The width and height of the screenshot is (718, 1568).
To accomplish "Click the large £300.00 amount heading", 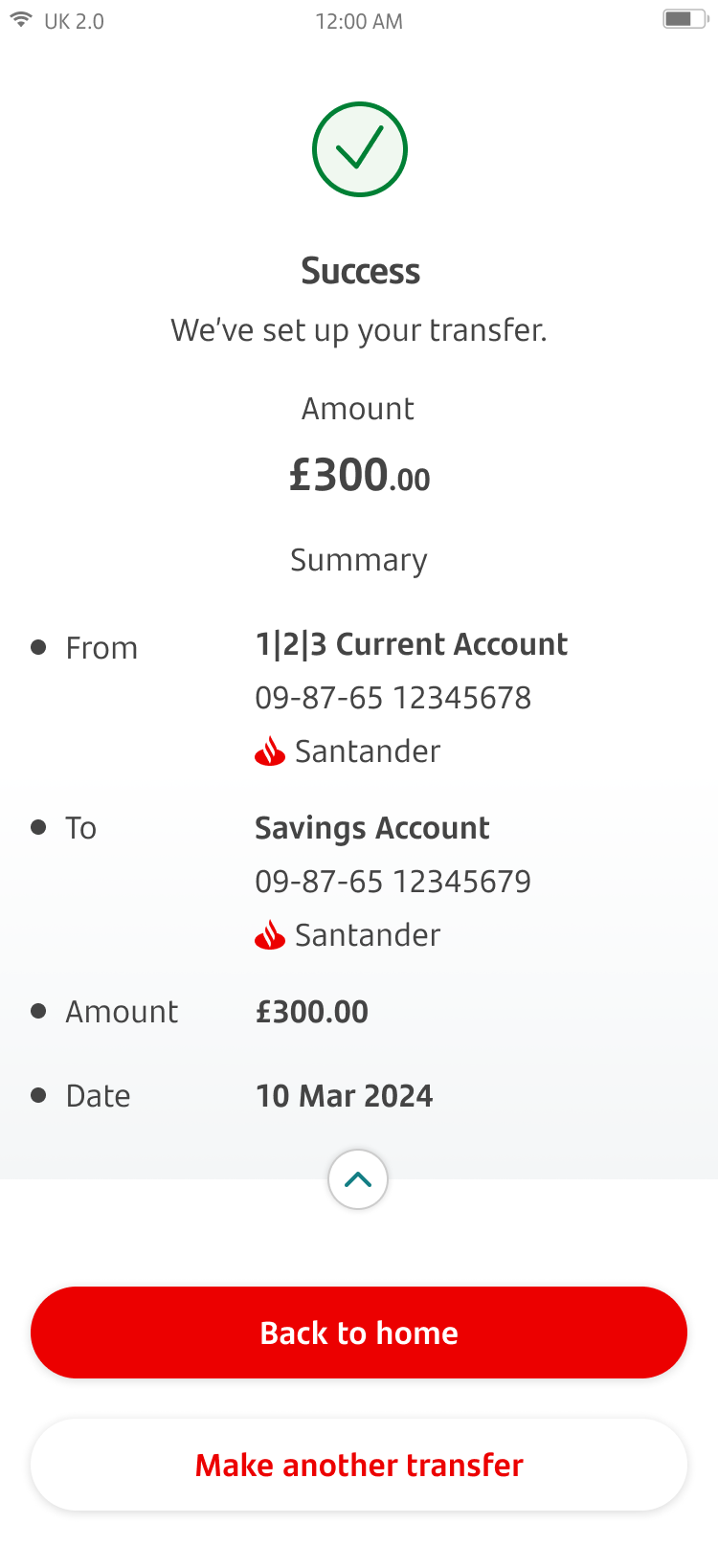I will pyautogui.click(x=360, y=475).
